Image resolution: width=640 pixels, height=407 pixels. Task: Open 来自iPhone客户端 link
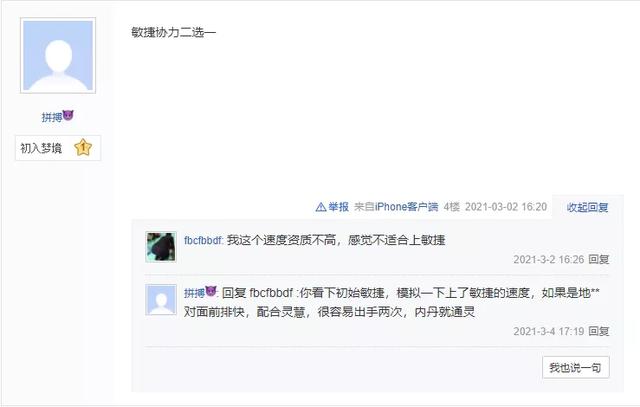tap(396, 207)
